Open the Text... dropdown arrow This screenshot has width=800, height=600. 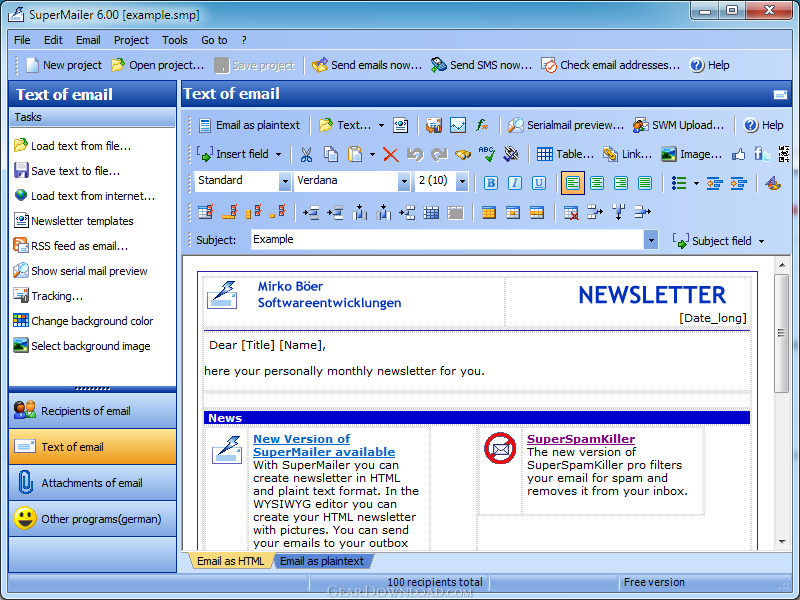pyautogui.click(x=381, y=125)
